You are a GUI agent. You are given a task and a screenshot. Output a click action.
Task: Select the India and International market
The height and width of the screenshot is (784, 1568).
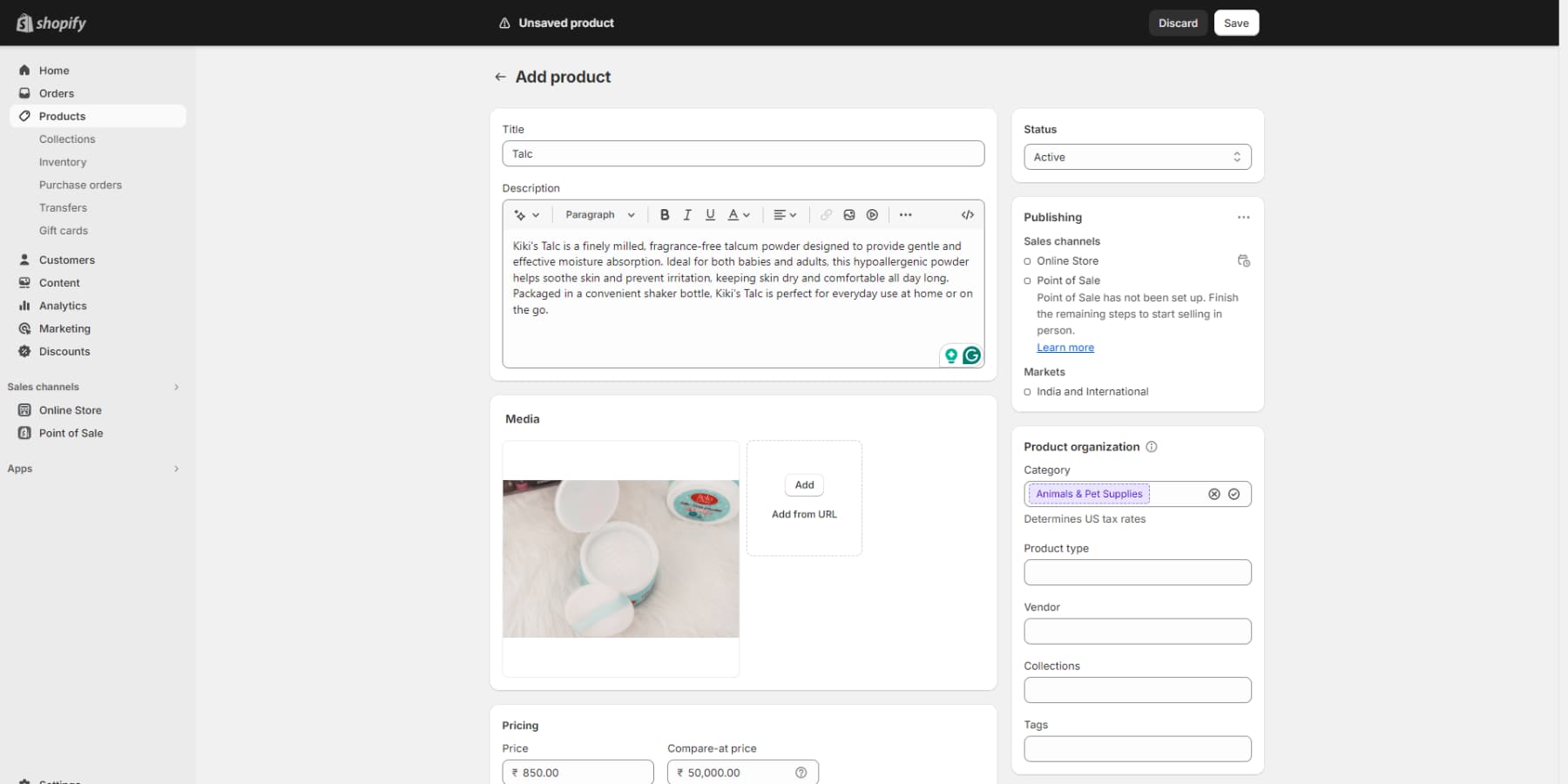coord(1027,391)
